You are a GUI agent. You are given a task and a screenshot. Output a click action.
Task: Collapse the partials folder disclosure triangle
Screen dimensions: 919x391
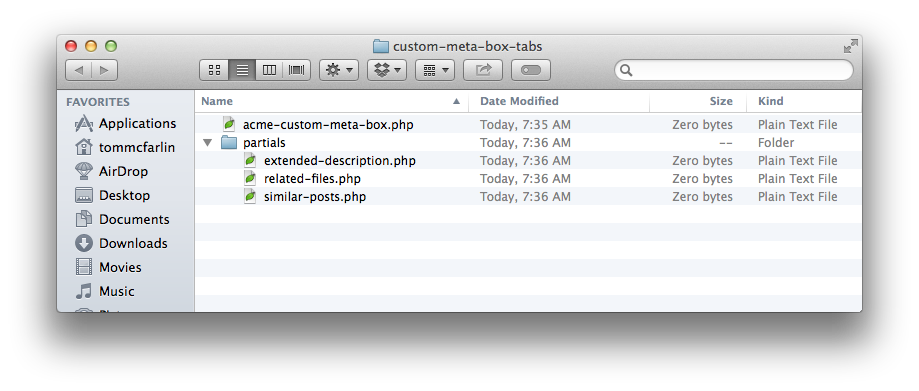(207, 142)
